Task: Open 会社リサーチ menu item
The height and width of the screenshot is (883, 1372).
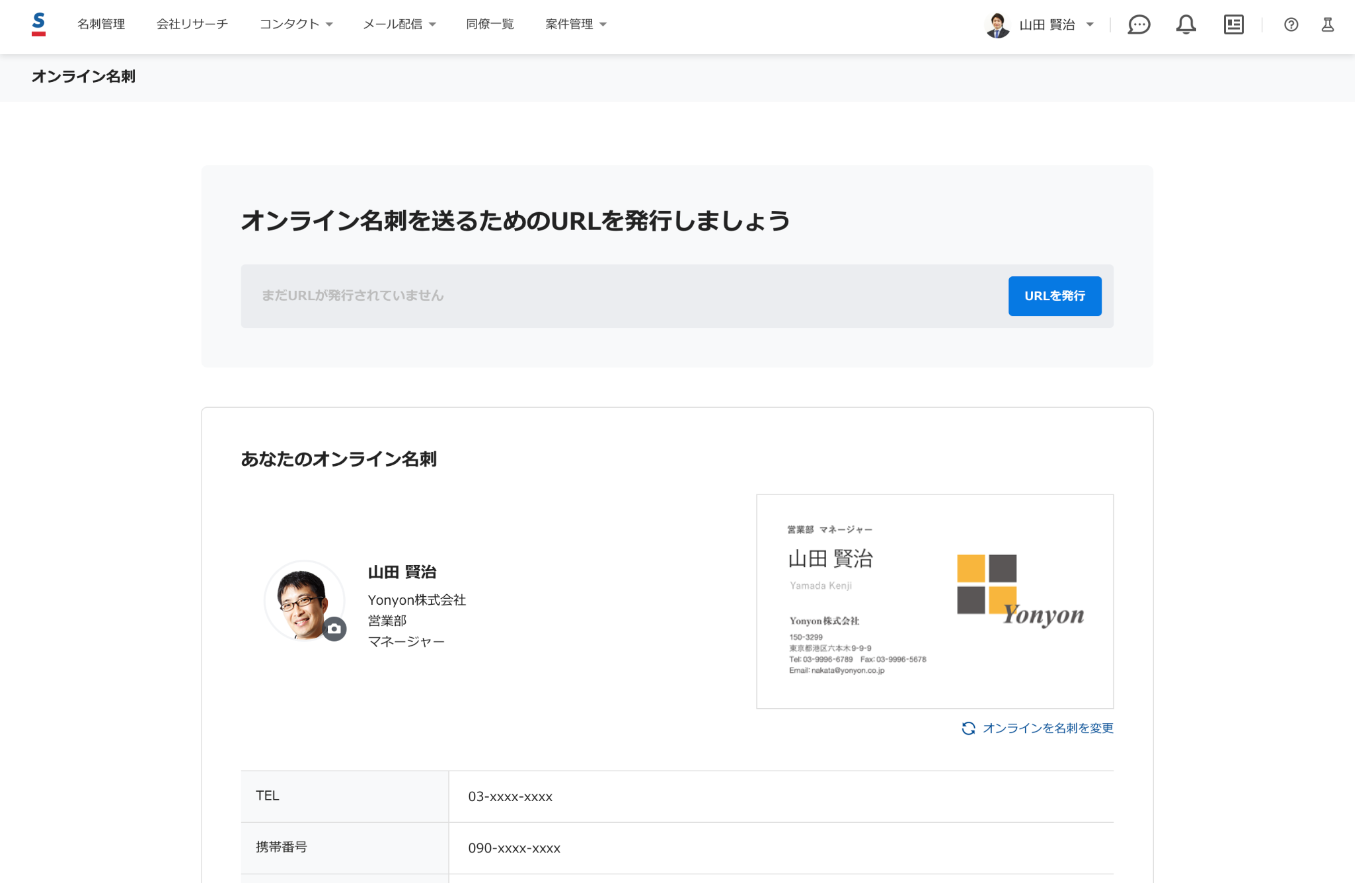Action: tap(192, 24)
